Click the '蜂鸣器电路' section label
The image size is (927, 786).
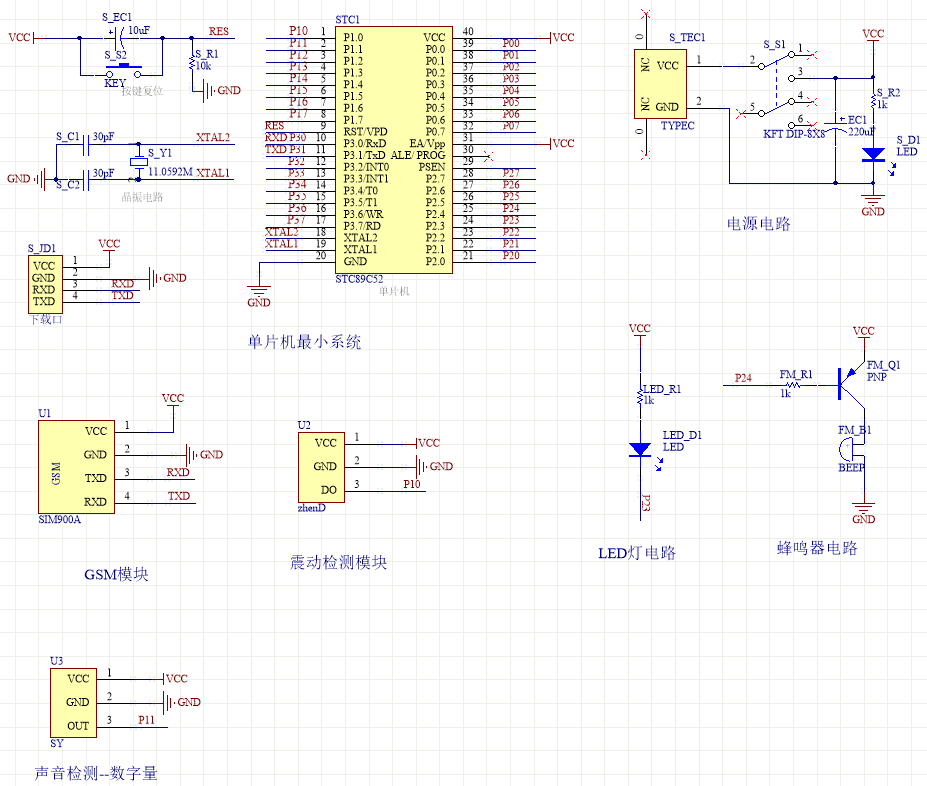coord(817,548)
